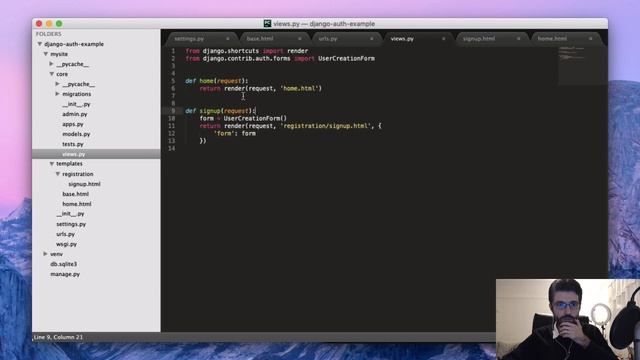Click the 'def signup(request):' line
640x360 pixels.
pos(220,111)
